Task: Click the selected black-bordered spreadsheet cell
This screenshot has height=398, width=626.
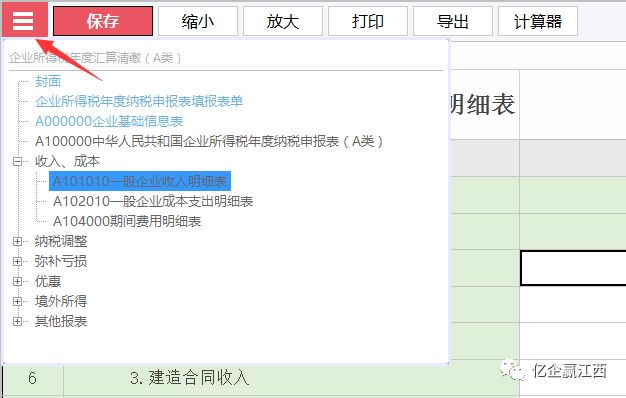Action: [x=573, y=268]
